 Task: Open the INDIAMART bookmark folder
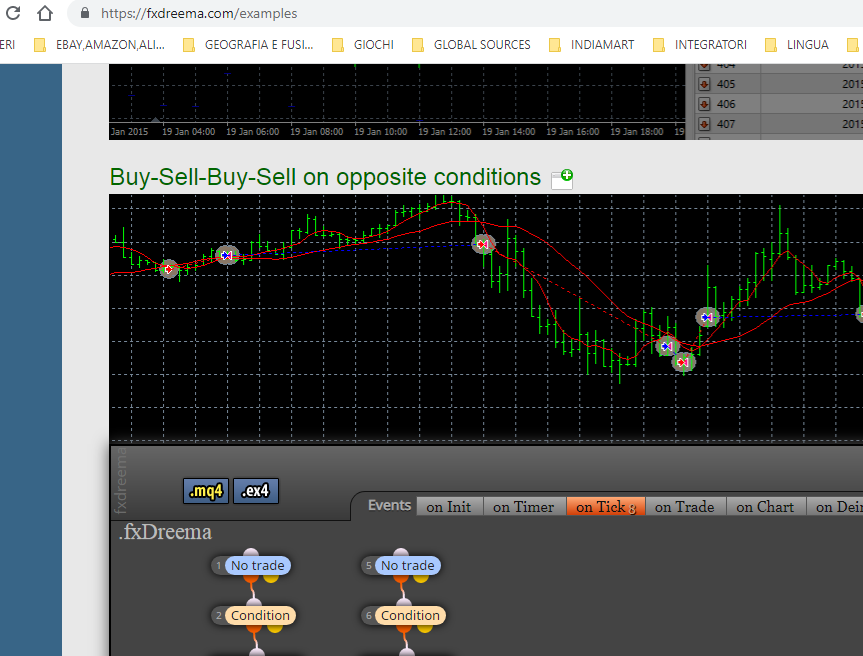tap(592, 45)
